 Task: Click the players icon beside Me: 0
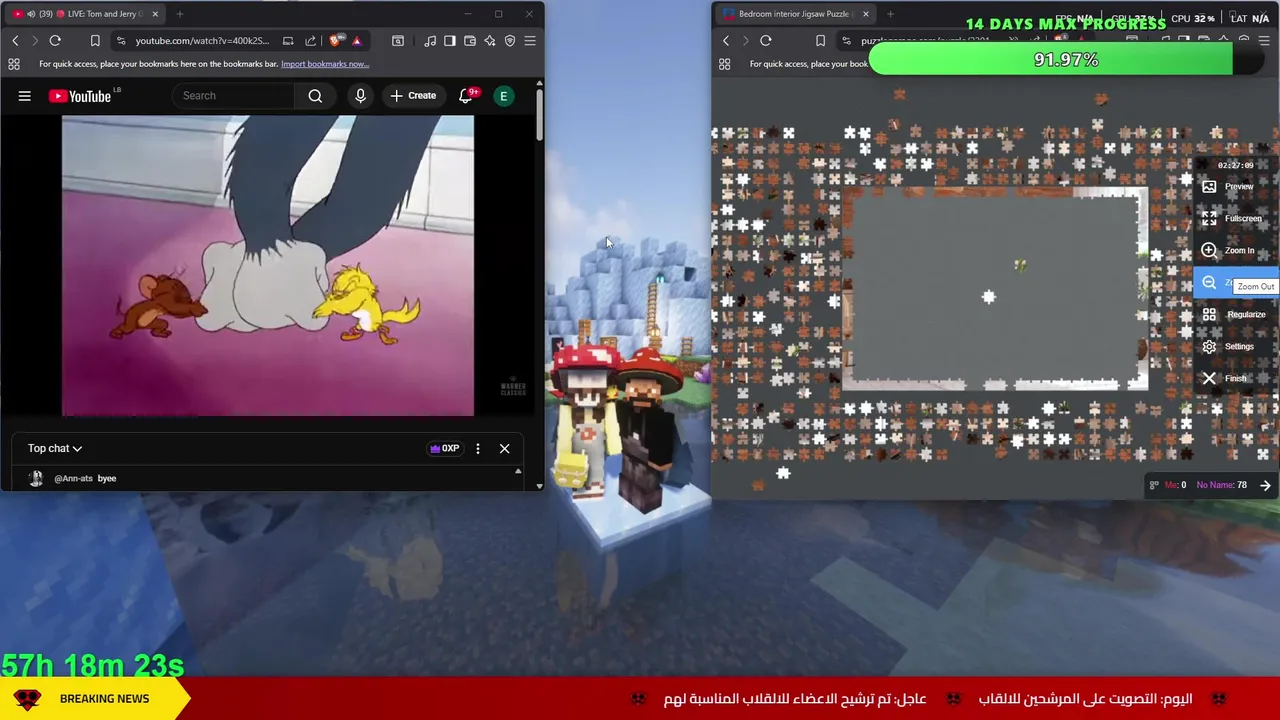[1154, 485]
